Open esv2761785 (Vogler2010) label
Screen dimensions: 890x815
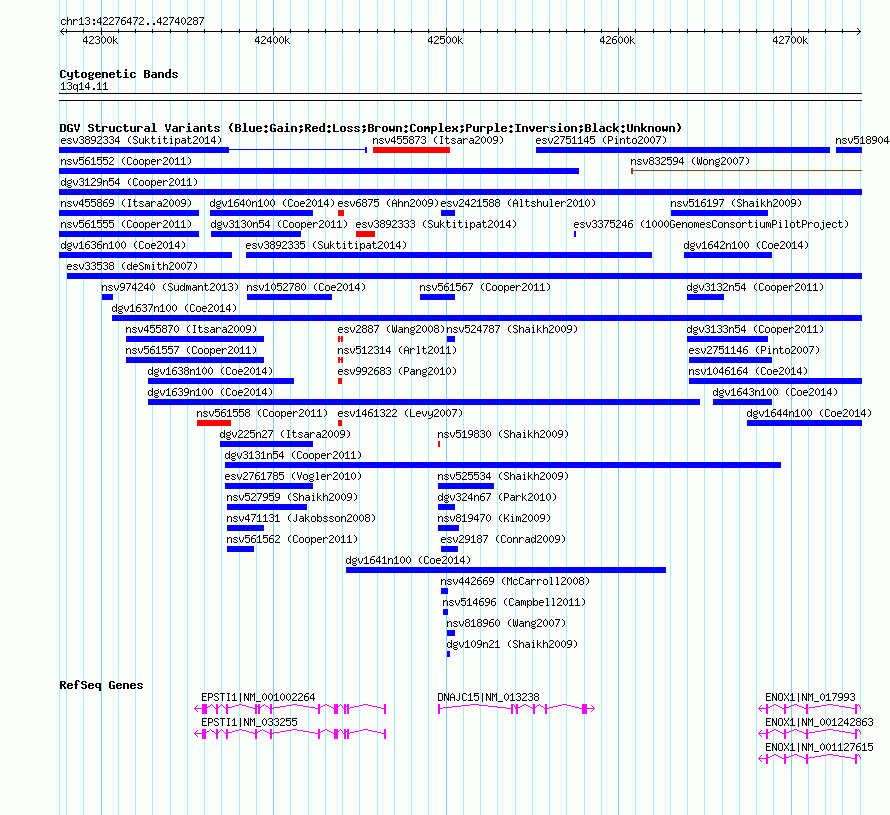point(293,476)
